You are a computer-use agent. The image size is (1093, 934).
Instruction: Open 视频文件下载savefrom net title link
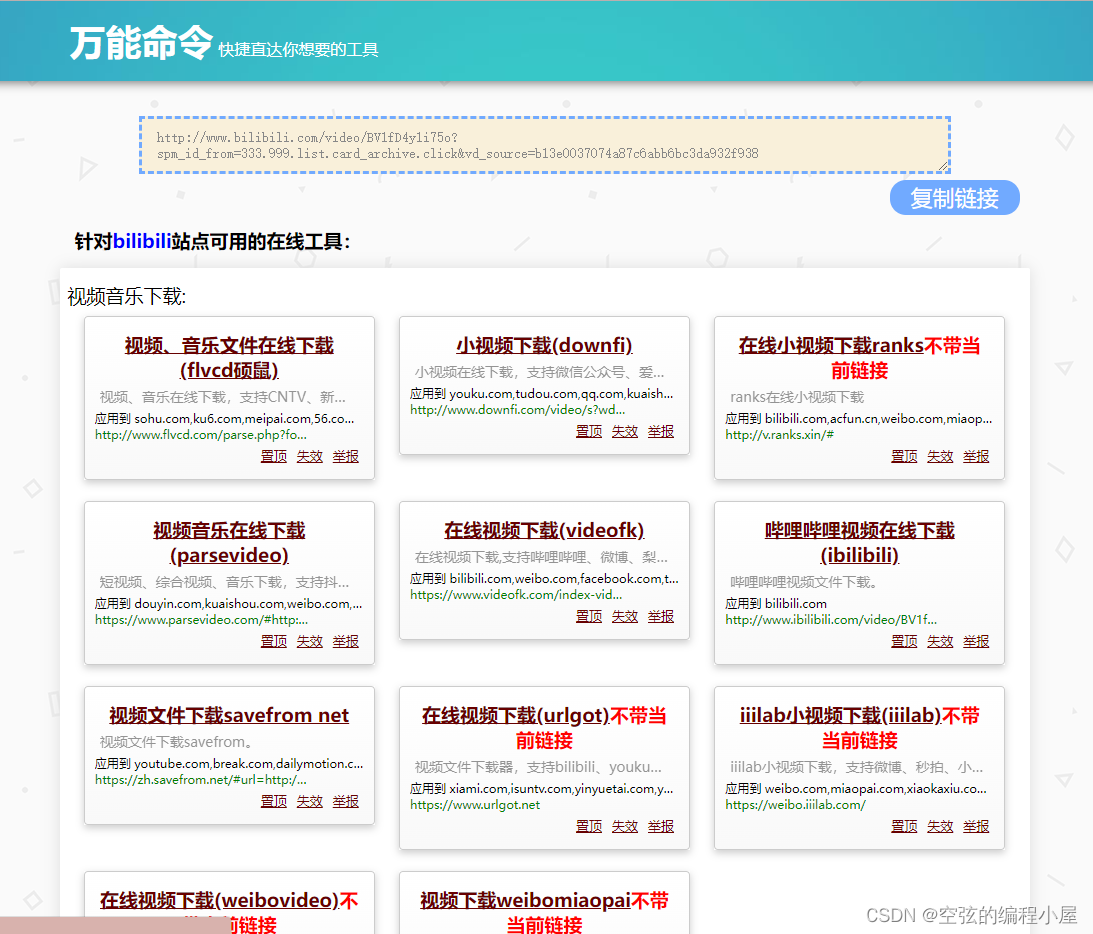(x=229, y=715)
